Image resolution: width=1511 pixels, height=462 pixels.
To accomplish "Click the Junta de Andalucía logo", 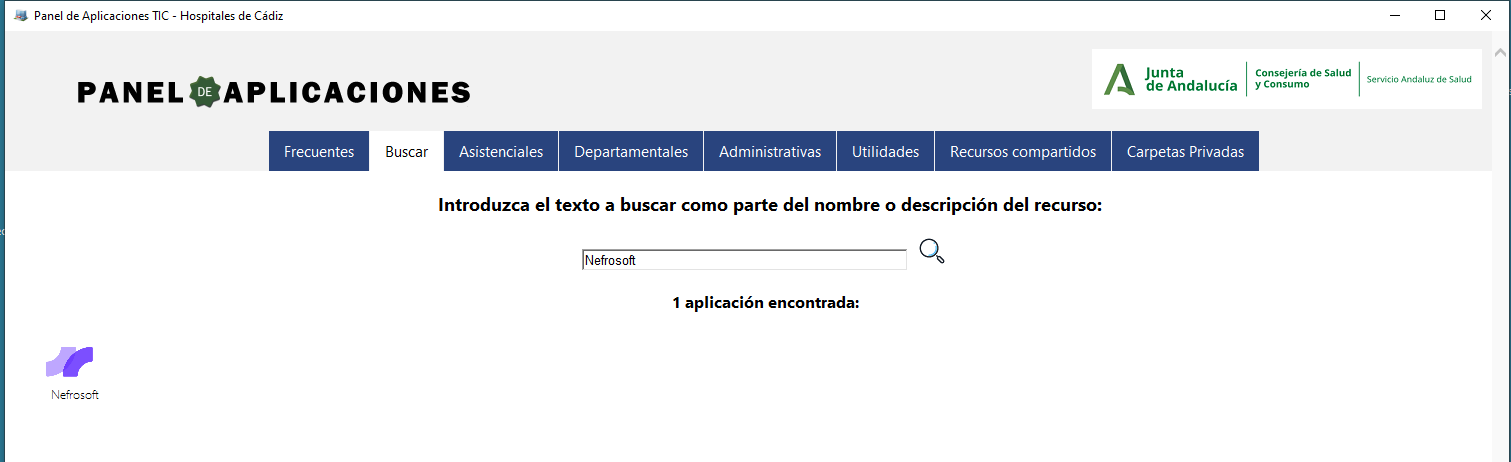I will [1171, 79].
